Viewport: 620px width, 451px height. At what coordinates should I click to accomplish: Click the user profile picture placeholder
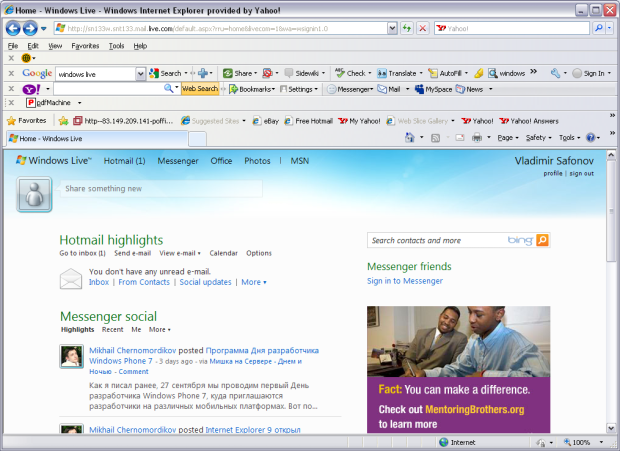coord(34,194)
